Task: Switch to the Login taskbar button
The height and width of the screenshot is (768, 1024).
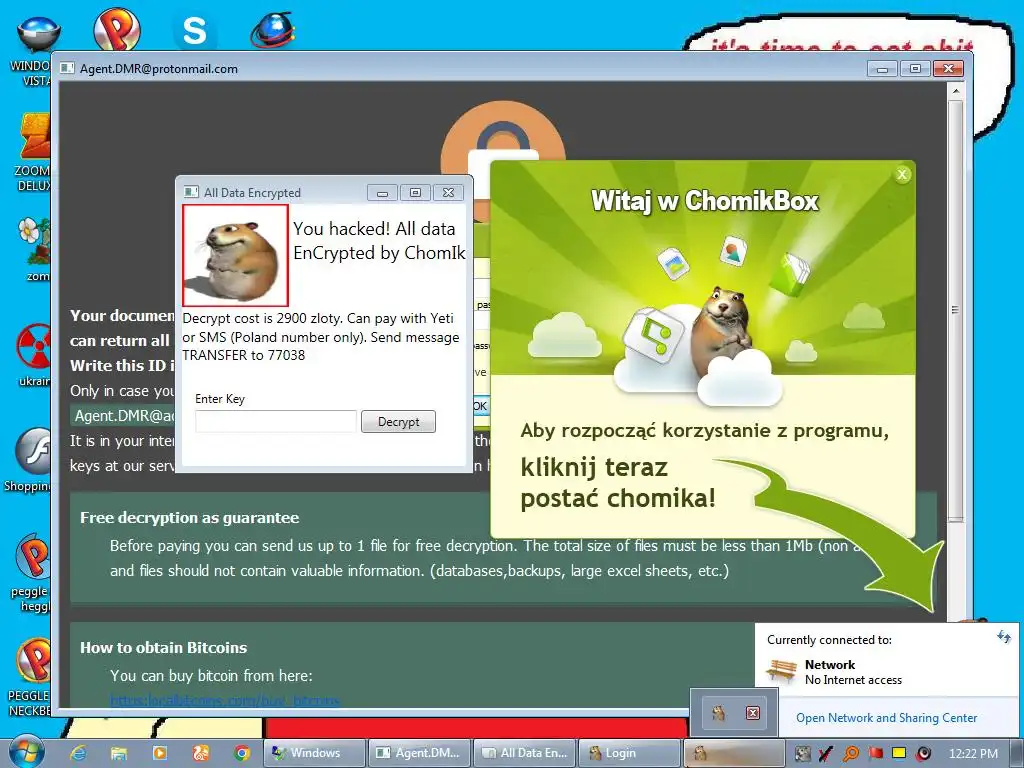Action: pos(628,753)
